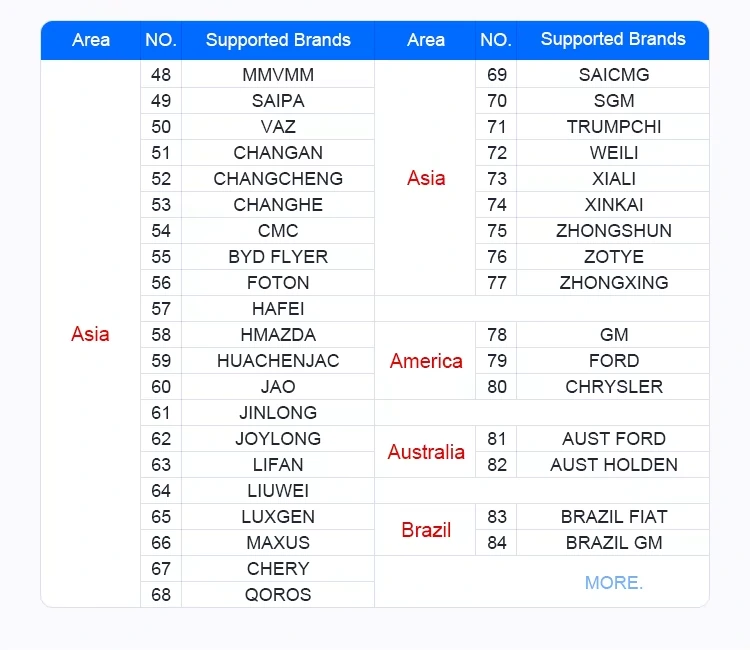The image size is (750, 650).
Task: Select the CHANGCHENG brand cell
Action: (x=278, y=179)
